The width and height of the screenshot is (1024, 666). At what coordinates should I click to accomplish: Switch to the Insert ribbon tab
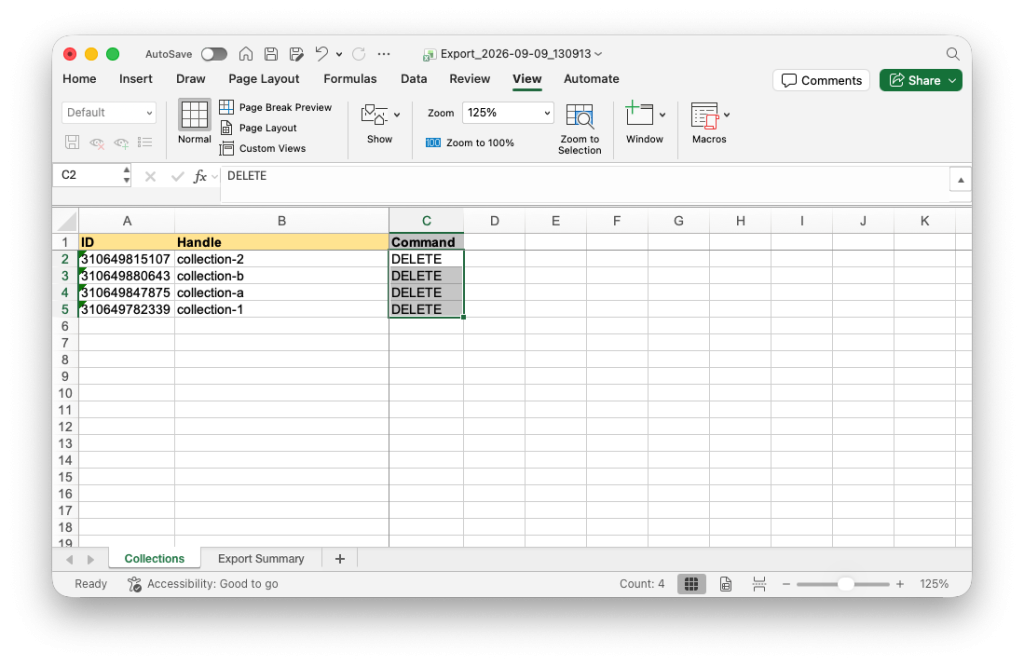135,78
